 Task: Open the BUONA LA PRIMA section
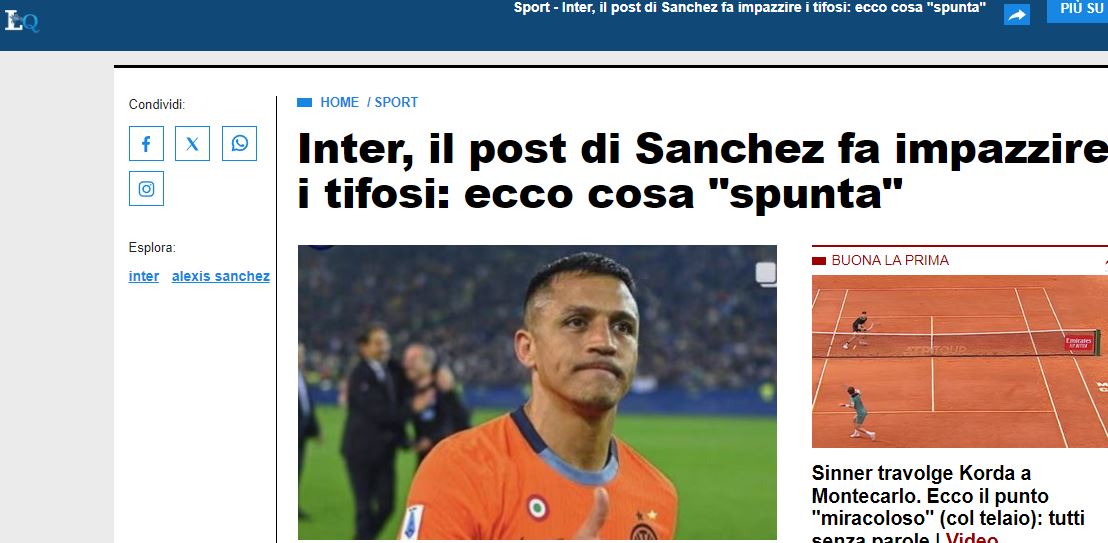(x=890, y=260)
